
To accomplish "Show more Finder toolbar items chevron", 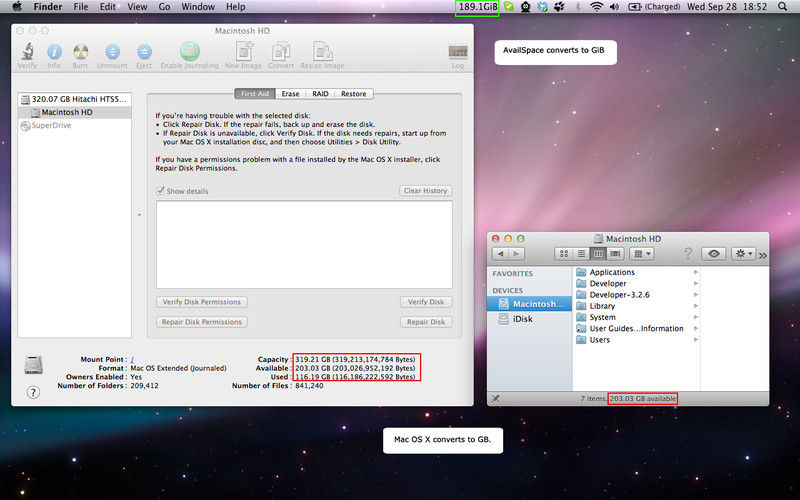I will pyautogui.click(x=763, y=255).
